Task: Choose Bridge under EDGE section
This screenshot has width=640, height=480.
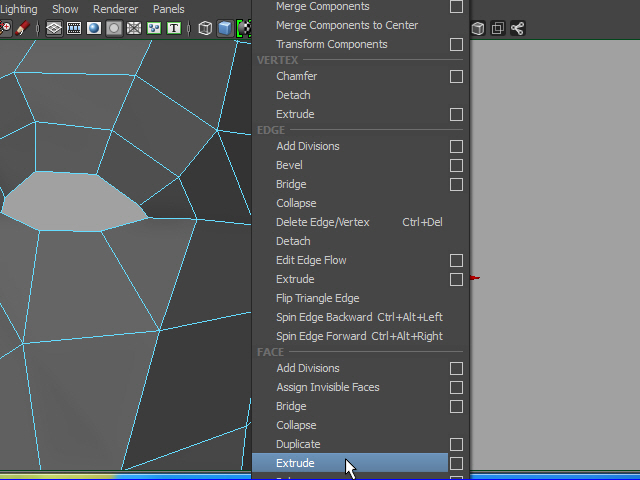Action: click(x=349, y=184)
